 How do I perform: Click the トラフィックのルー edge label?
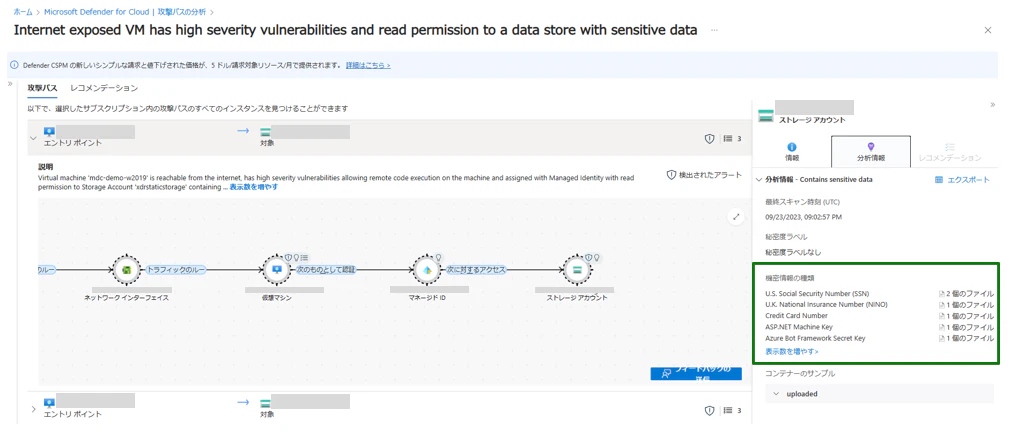[176, 269]
